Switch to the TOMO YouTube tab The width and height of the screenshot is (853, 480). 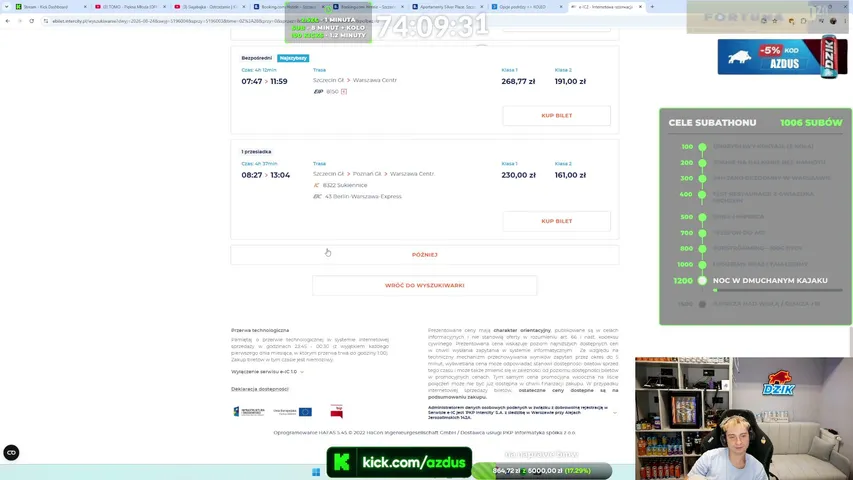click(x=129, y=7)
